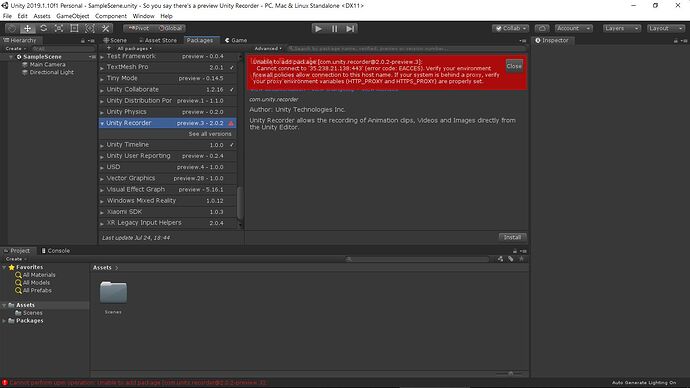The image size is (690, 388).
Task: Open the Hierarchy Create dropdown
Action: (x=15, y=48)
